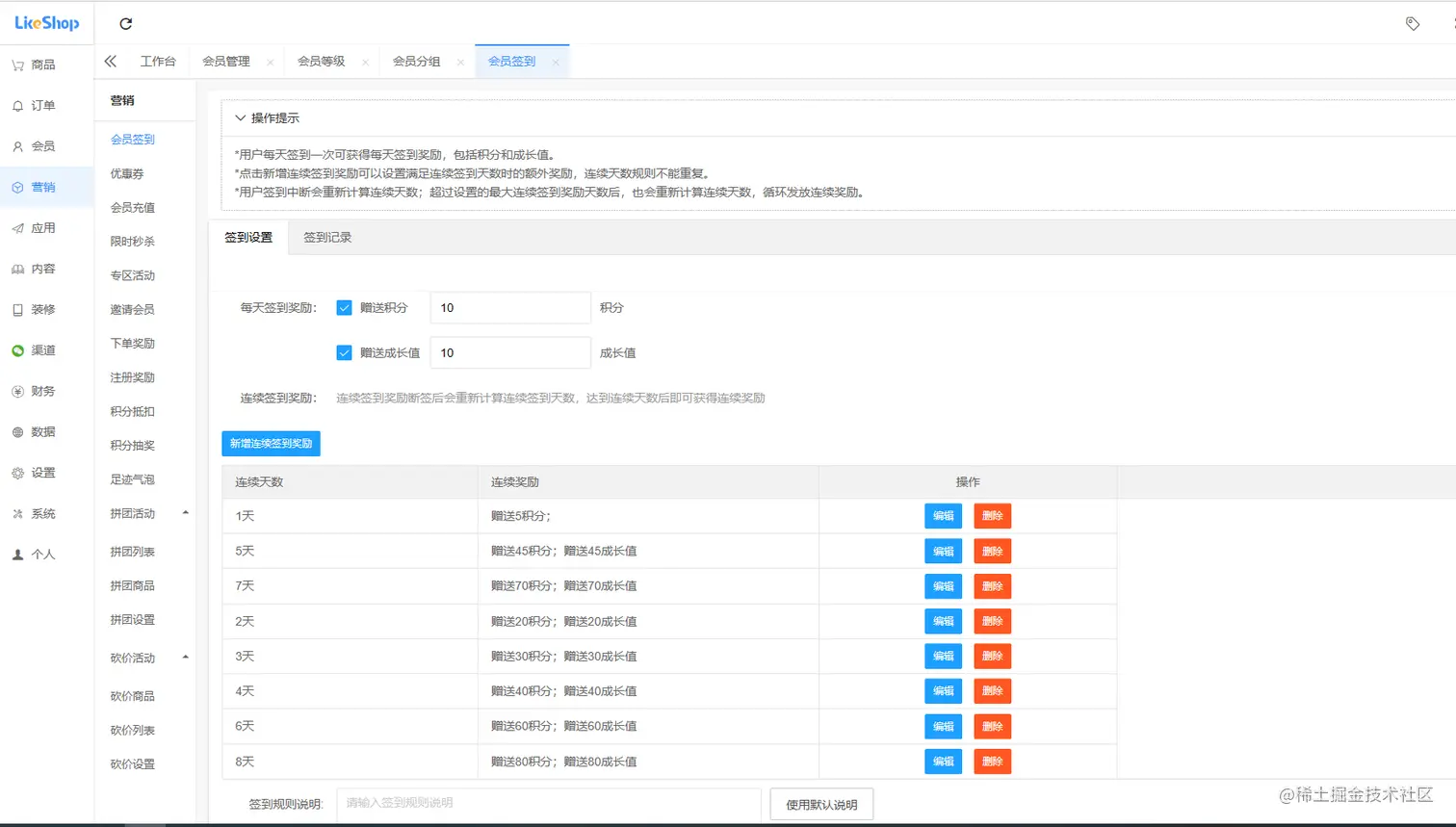Open 专区活动 in marketing submenu
This screenshot has width=1456, height=827.
pyautogui.click(x=133, y=275)
